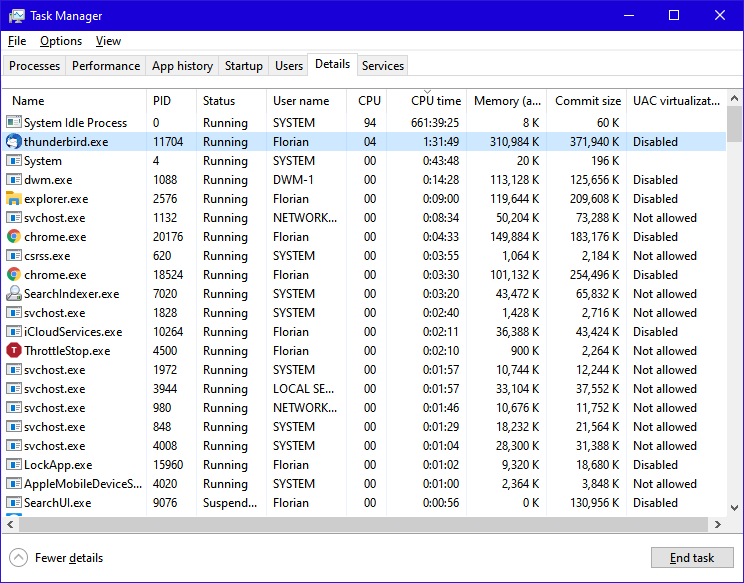Switch to the Startup tab
Screen dimensions: 744x583
tap(243, 66)
